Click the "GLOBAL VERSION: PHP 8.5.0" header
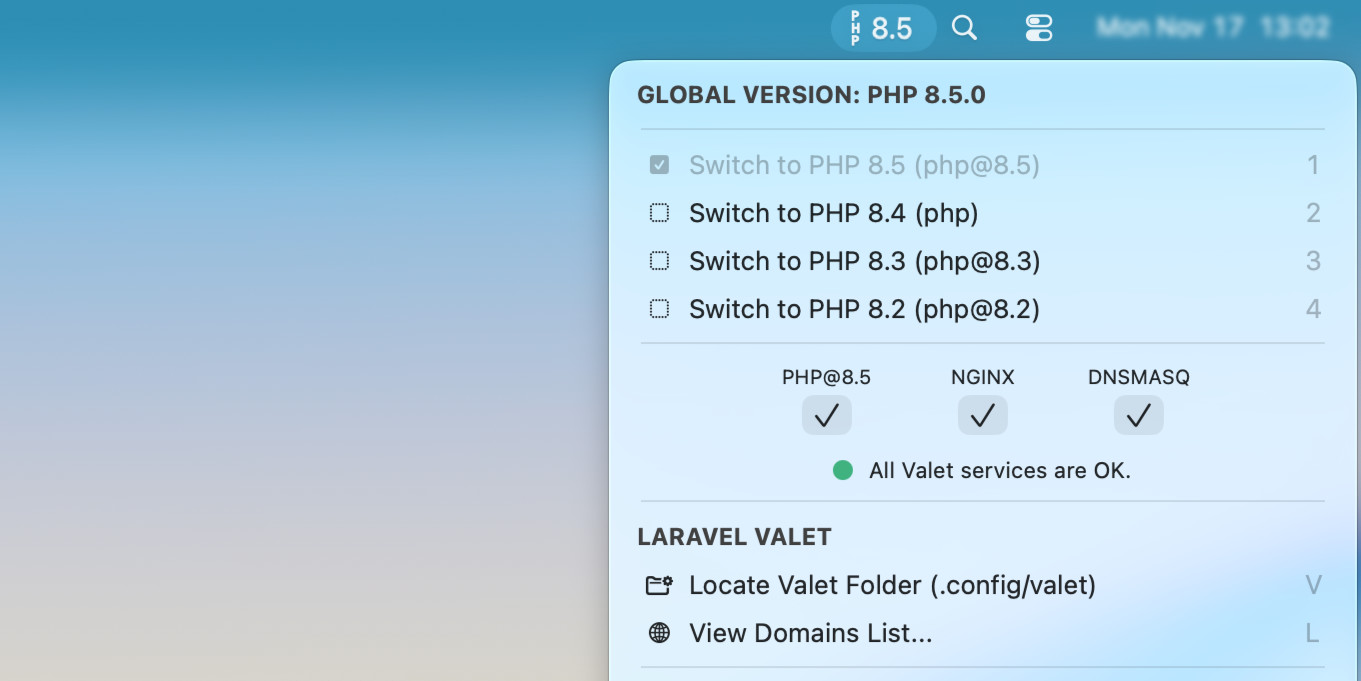Image resolution: width=1361 pixels, height=681 pixels. (x=811, y=95)
